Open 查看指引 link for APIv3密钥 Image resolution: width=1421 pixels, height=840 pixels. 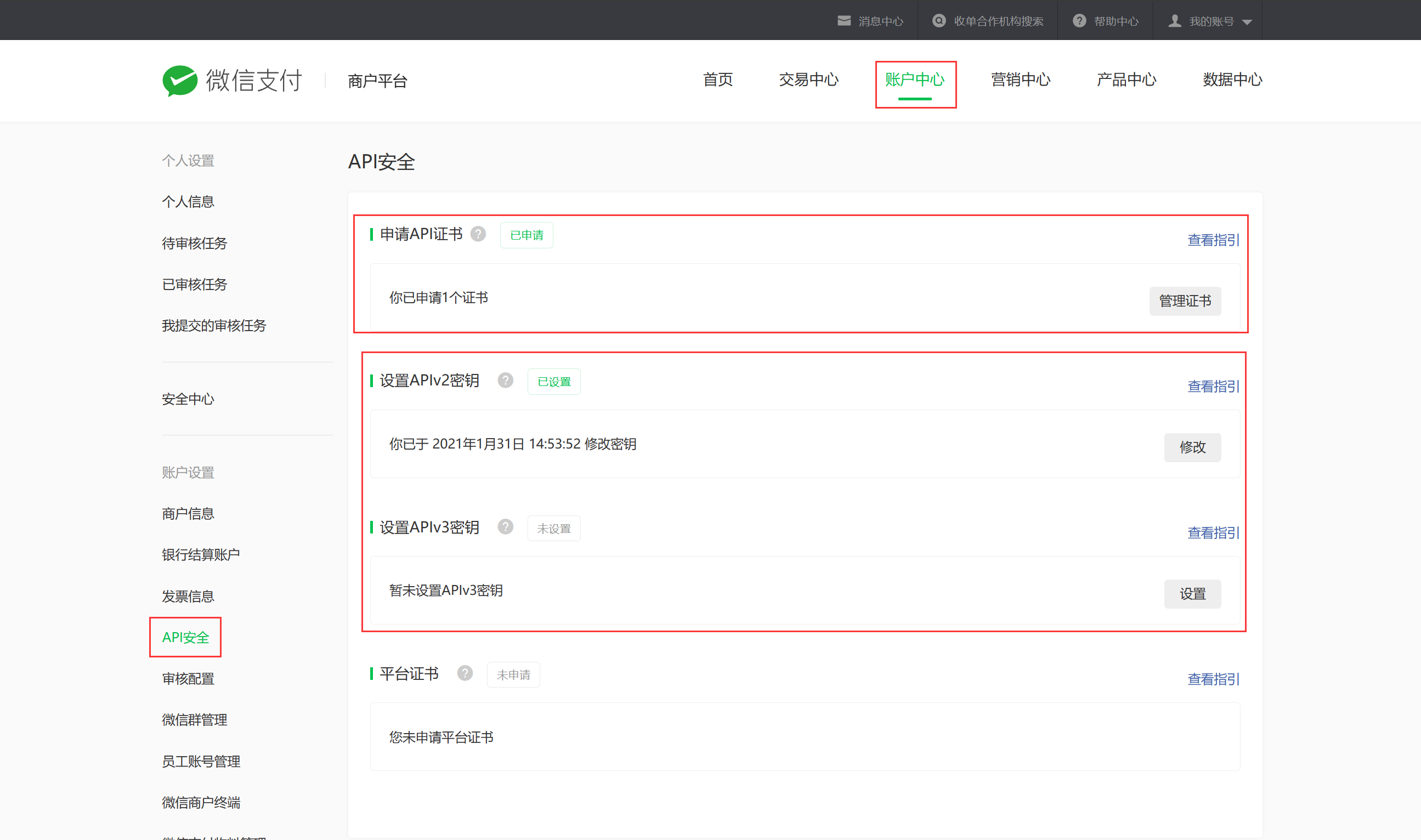(1213, 532)
